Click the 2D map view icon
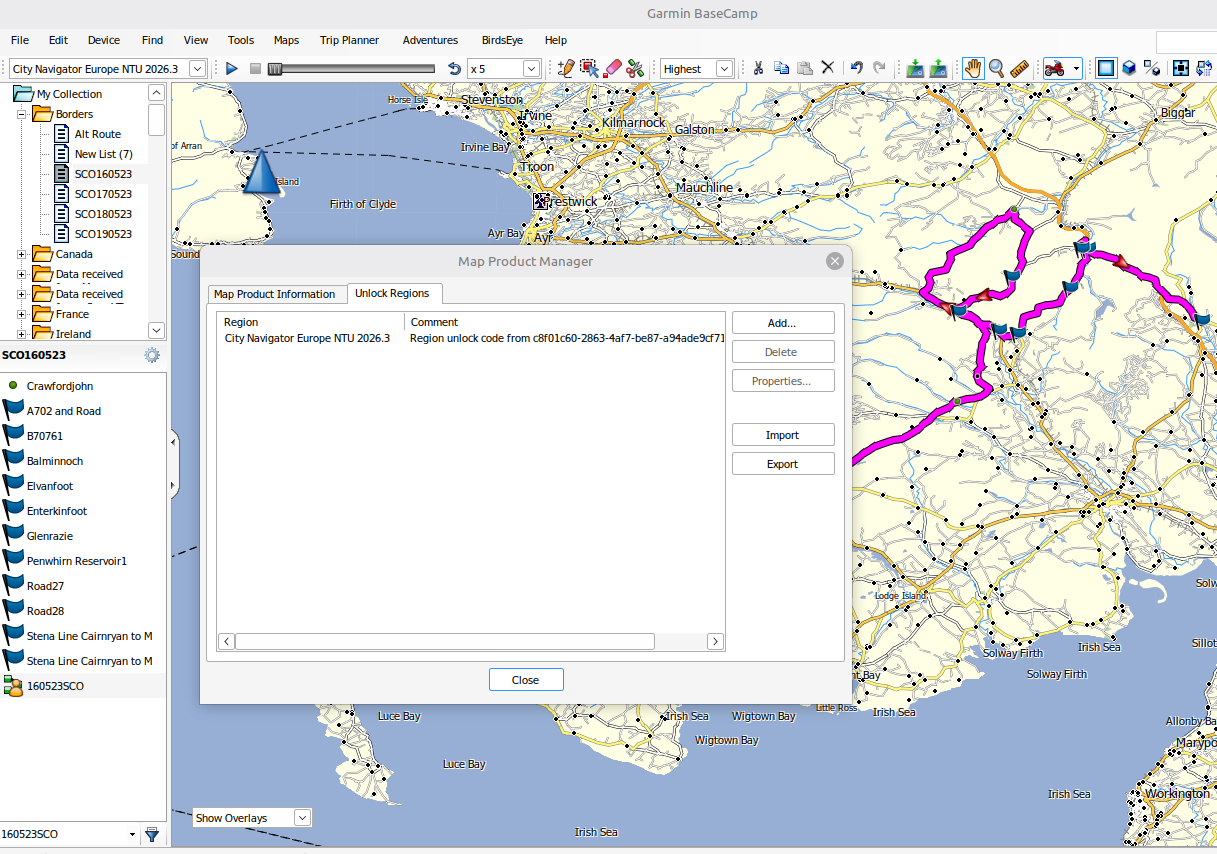1217x854 pixels. 1106,68
